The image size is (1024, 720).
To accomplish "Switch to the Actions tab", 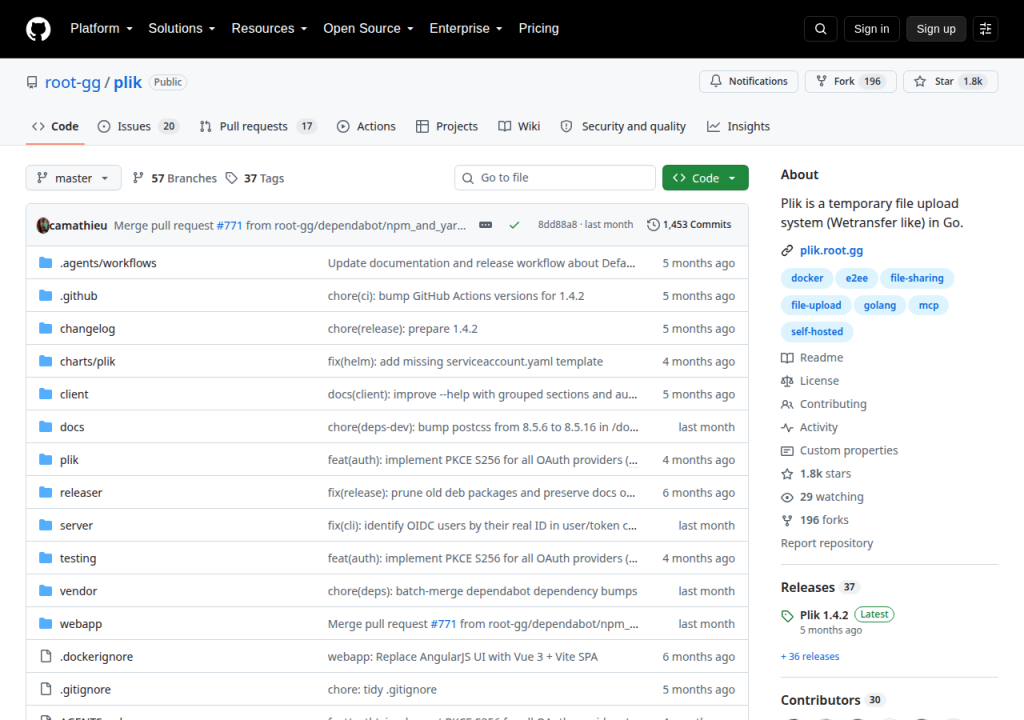I will 366,126.
